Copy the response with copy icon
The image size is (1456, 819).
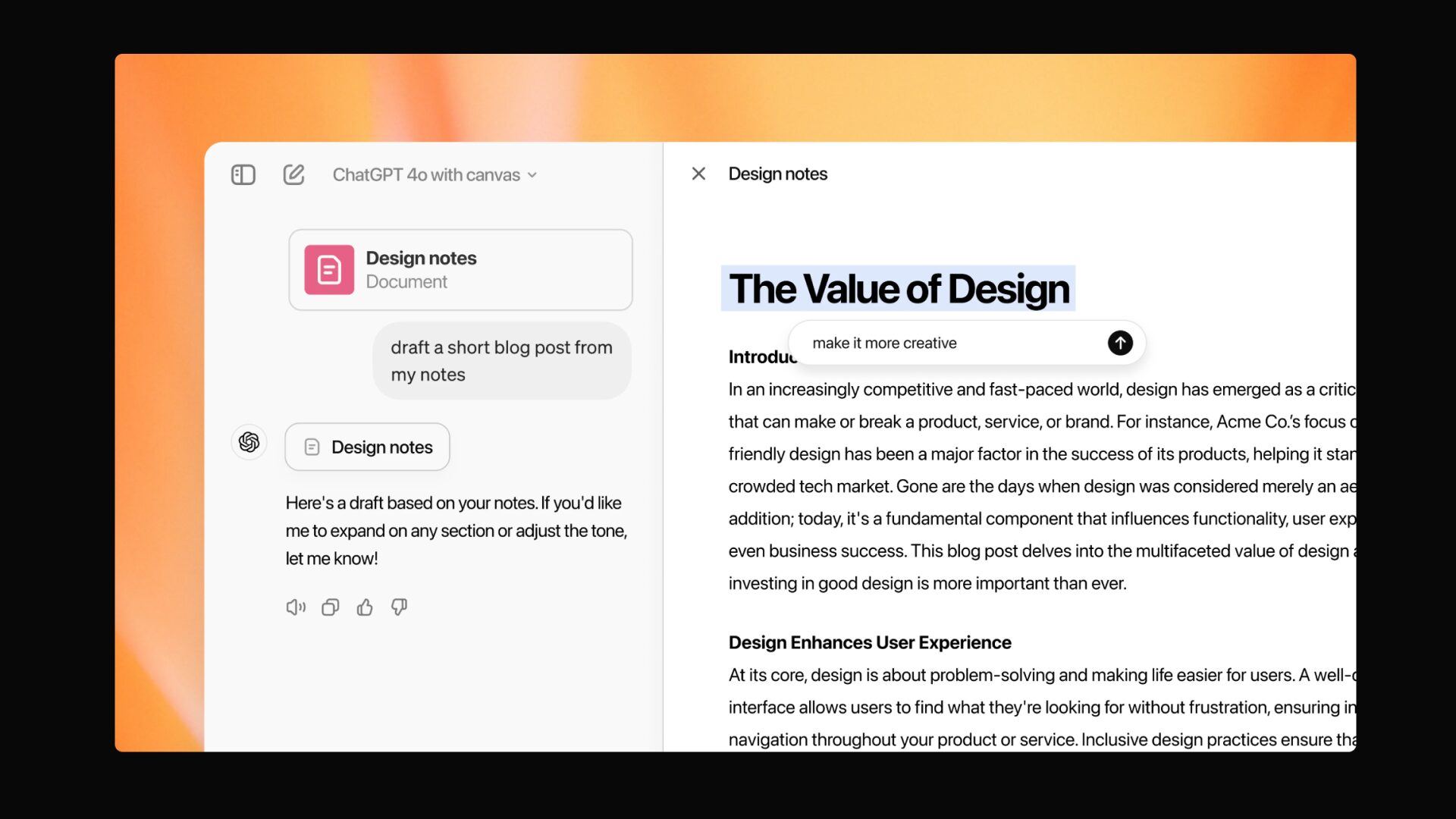[330, 607]
